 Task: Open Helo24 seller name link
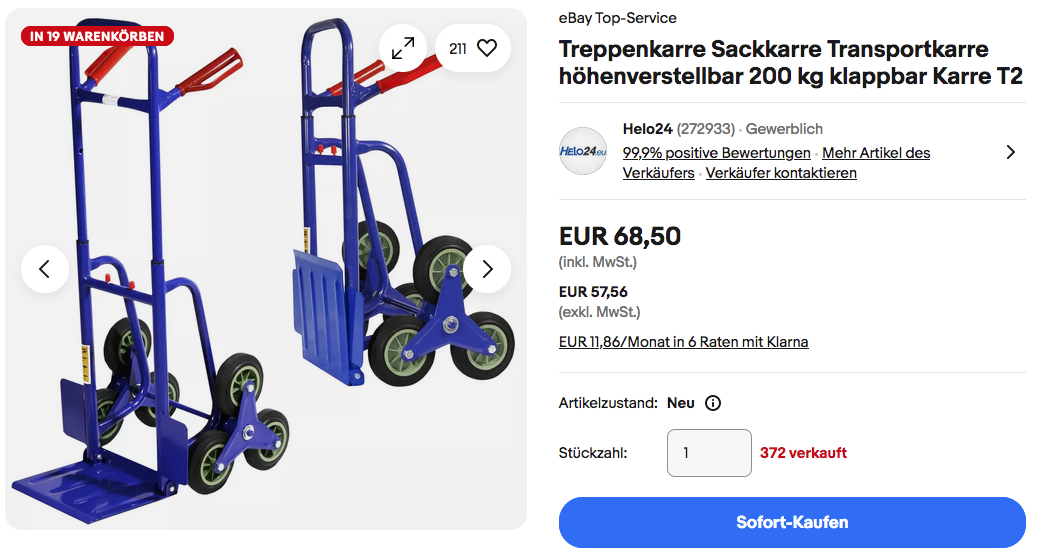pyautogui.click(x=647, y=129)
